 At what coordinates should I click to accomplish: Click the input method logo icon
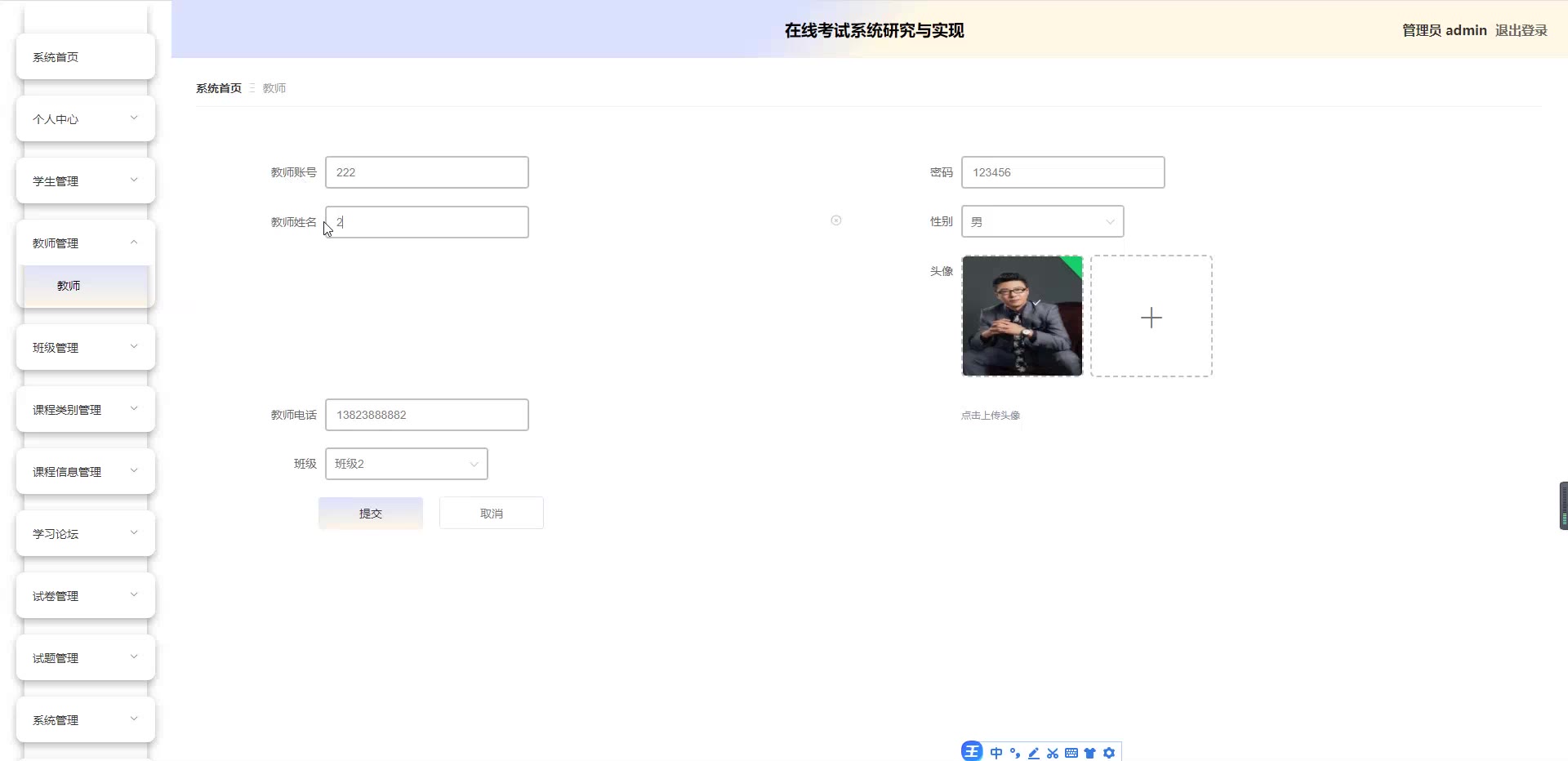click(x=972, y=752)
